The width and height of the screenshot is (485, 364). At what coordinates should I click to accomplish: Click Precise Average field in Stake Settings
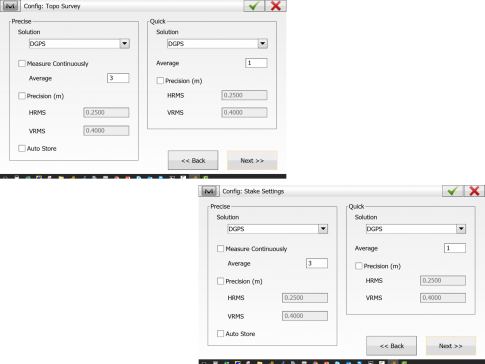(317, 263)
